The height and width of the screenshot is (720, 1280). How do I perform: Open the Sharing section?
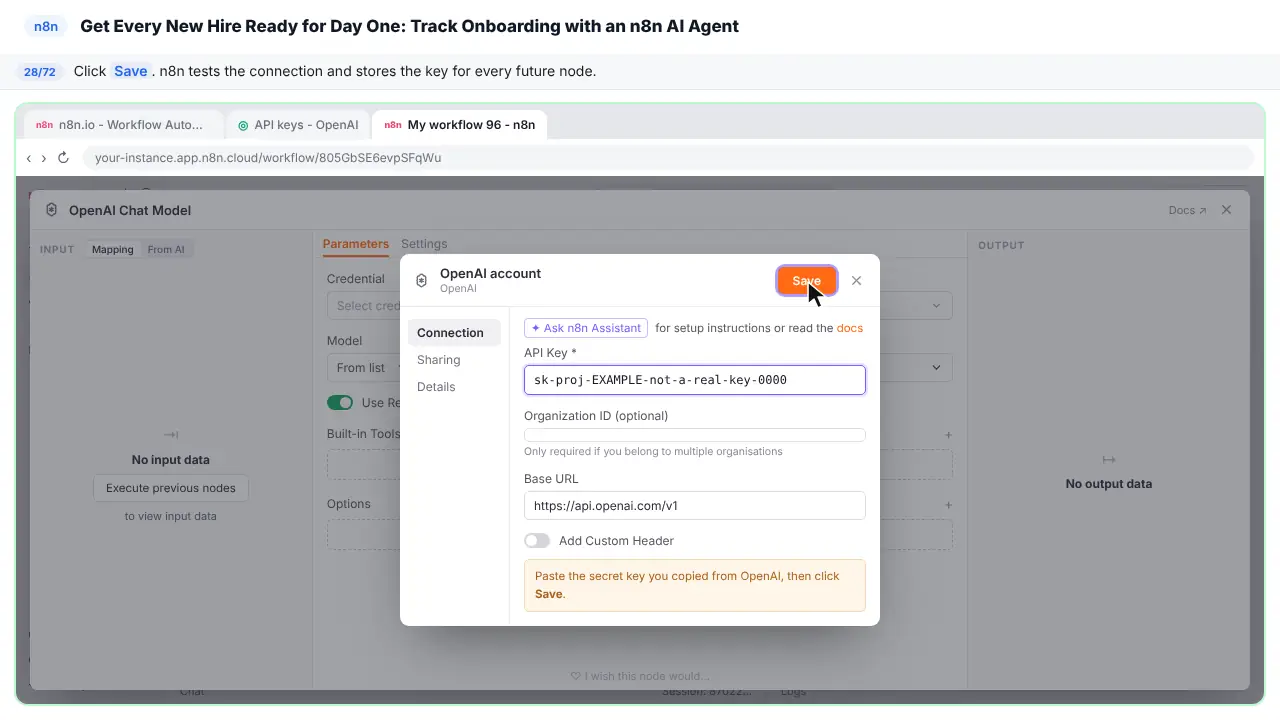pos(439,360)
